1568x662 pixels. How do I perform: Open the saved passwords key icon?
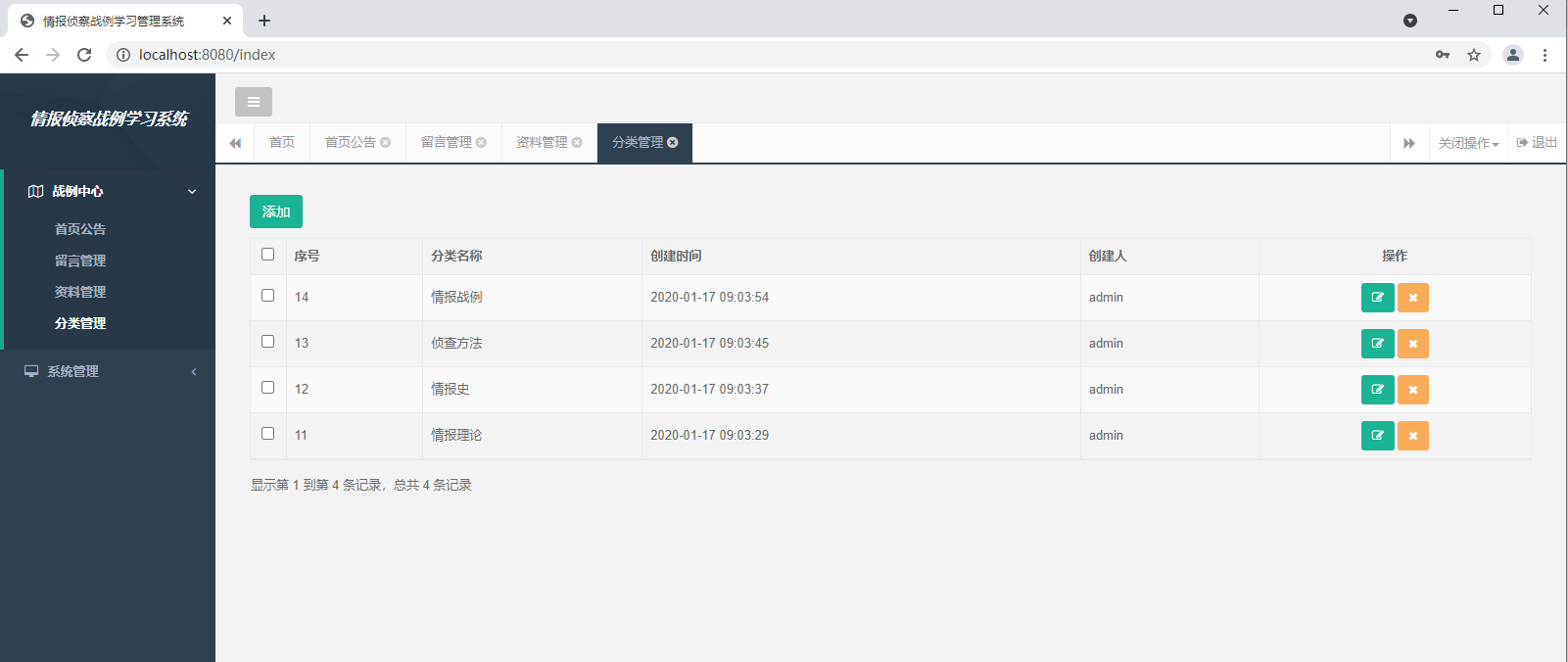1443,55
